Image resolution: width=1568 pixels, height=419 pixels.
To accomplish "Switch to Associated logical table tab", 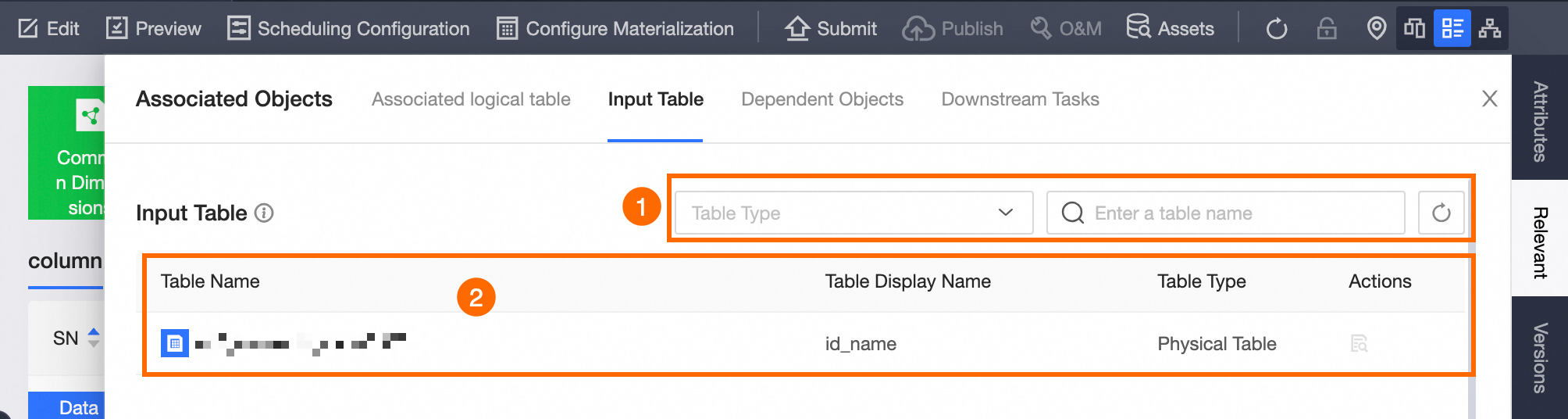I will tap(471, 99).
